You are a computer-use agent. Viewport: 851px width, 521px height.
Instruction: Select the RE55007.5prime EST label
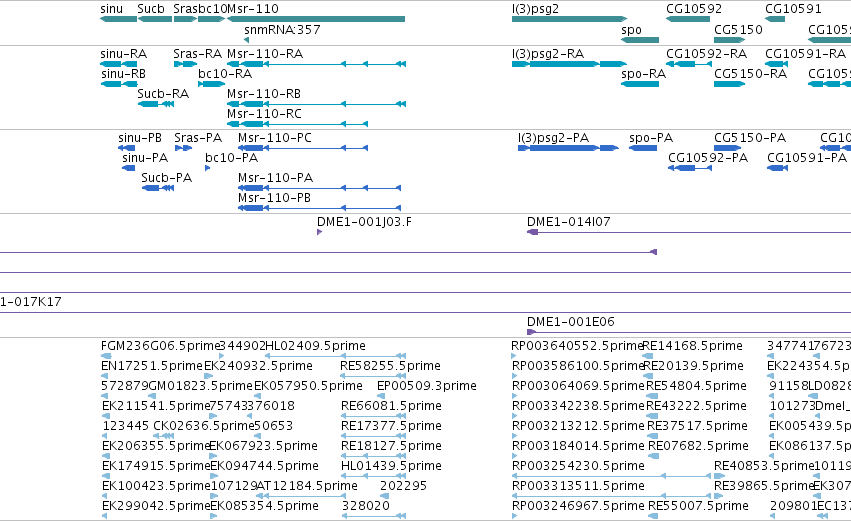pos(698,506)
